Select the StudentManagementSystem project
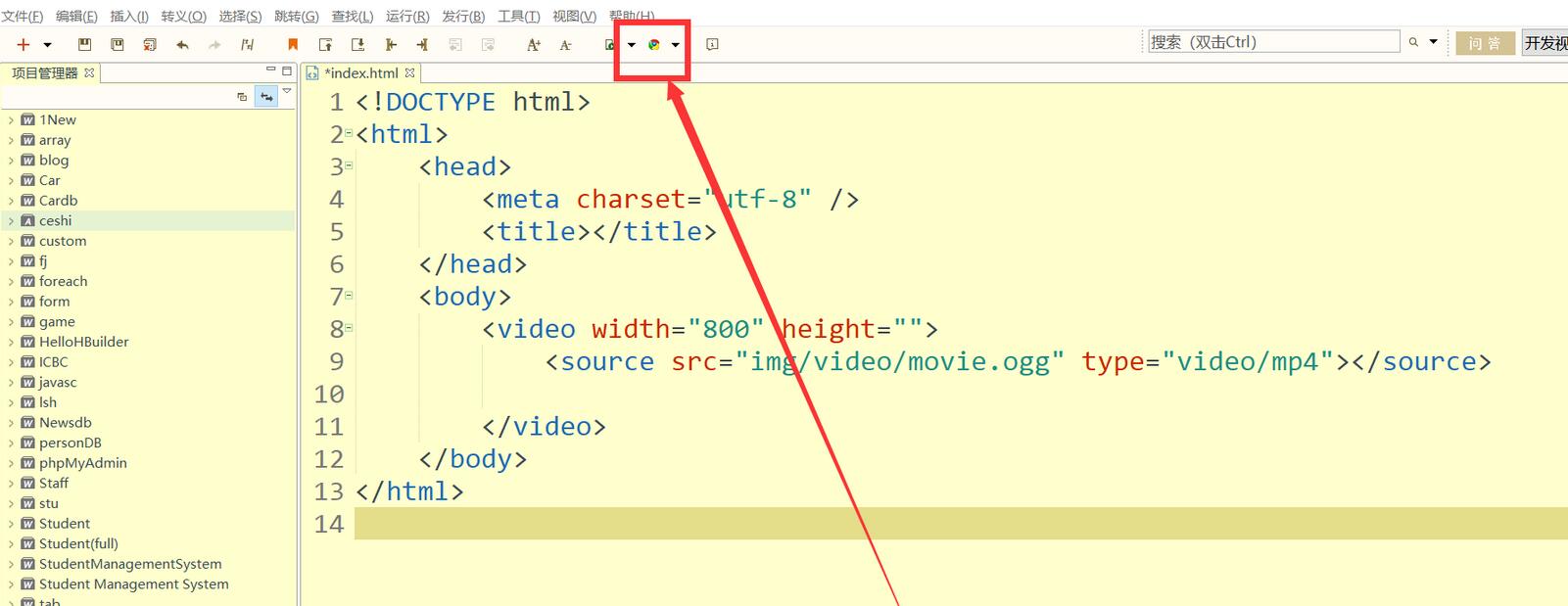The width and height of the screenshot is (1568, 606). (x=130, y=564)
